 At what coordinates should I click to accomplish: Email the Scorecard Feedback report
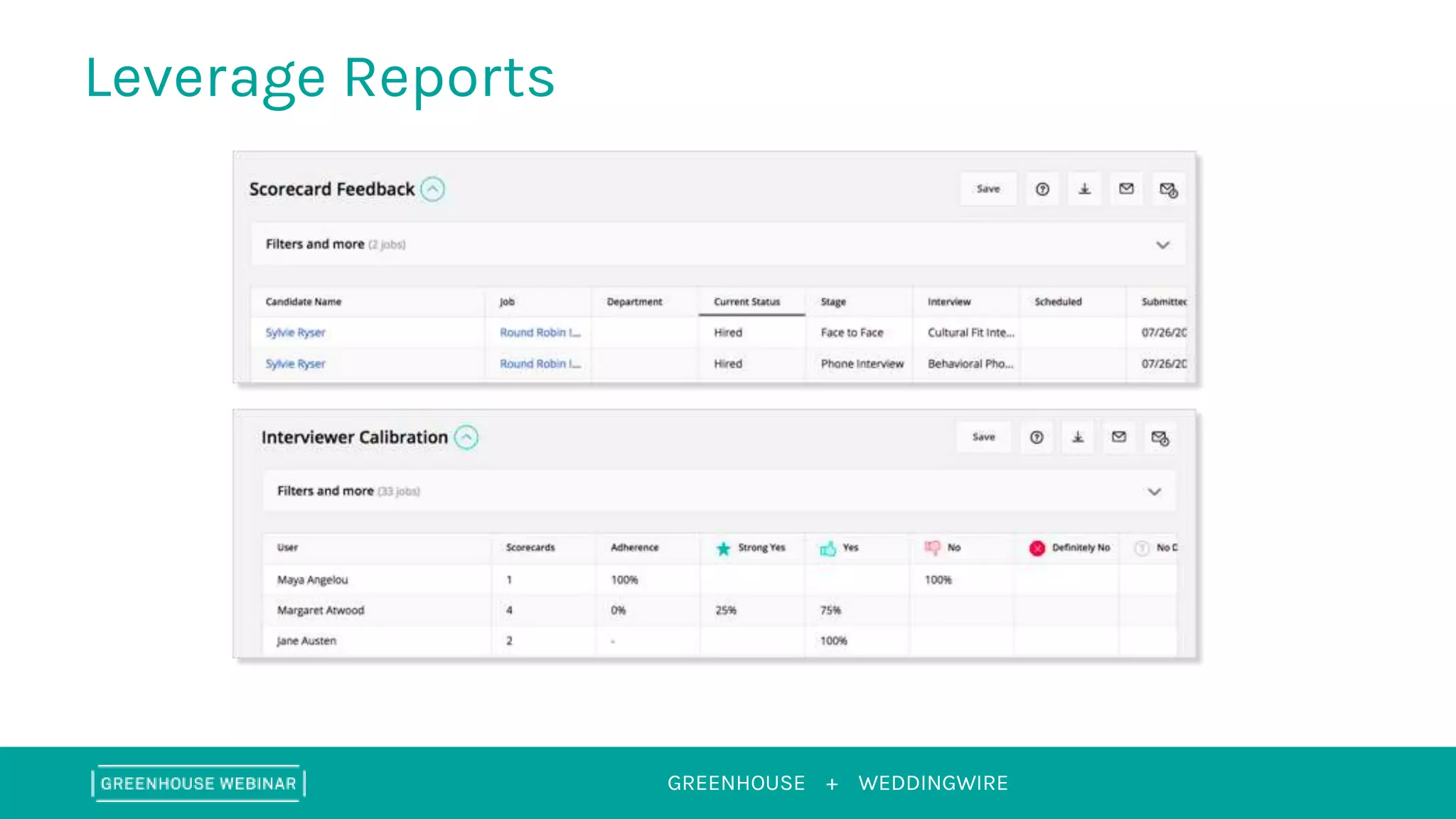(1126, 189)
